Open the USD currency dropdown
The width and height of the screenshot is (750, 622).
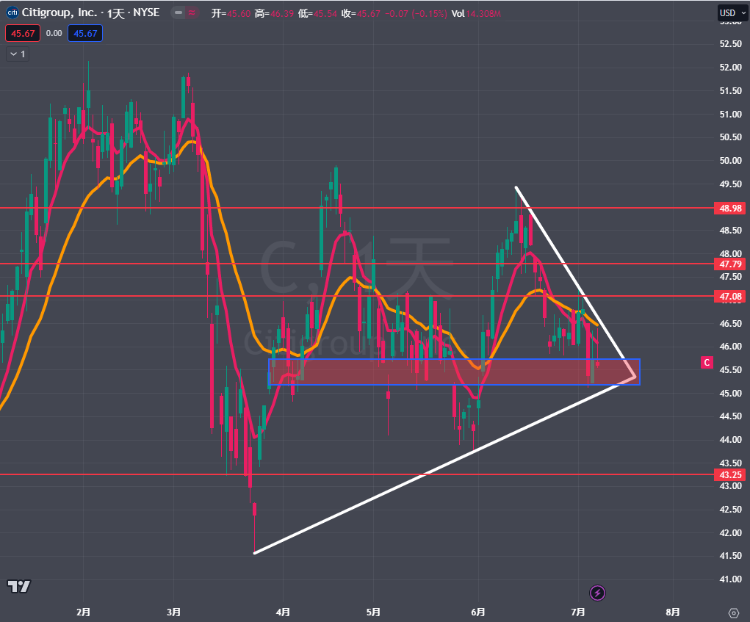730,13
